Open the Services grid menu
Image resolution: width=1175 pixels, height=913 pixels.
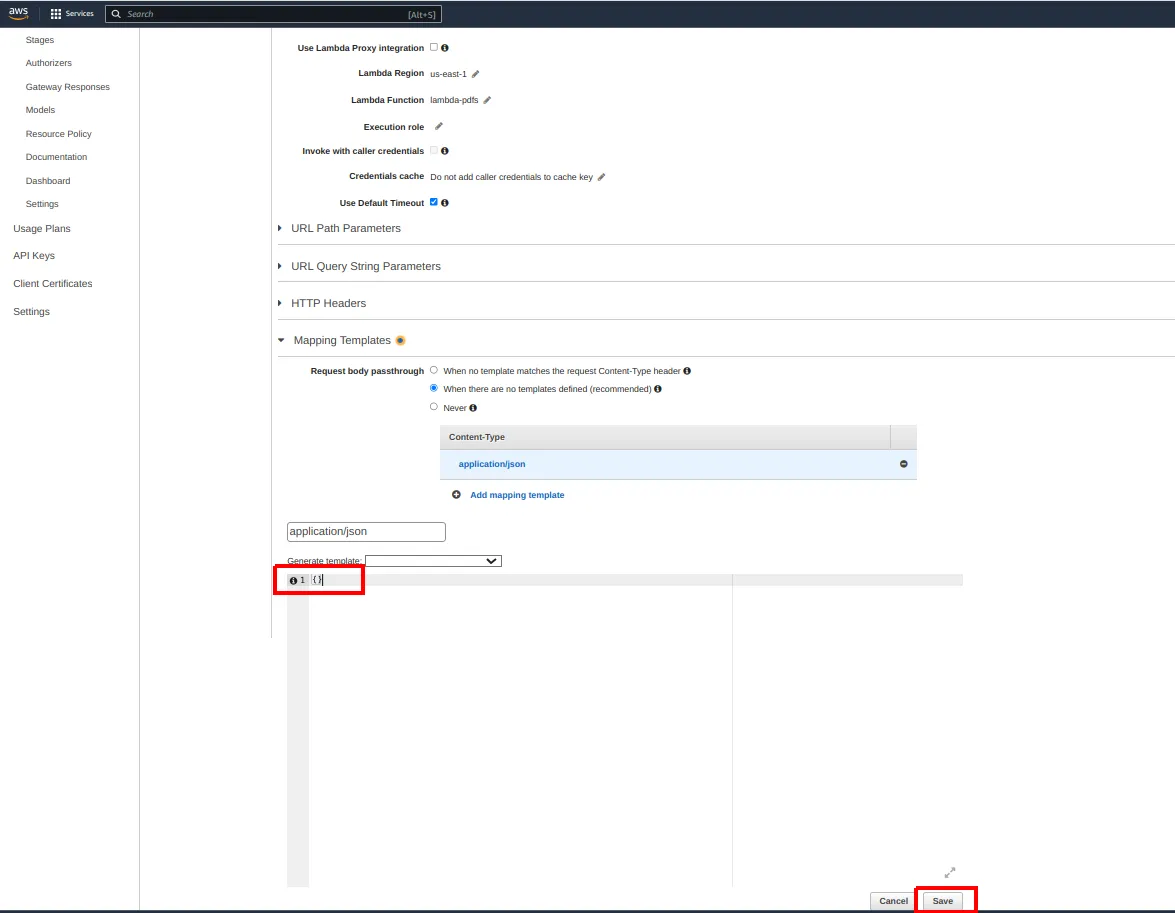coord(55,13)
